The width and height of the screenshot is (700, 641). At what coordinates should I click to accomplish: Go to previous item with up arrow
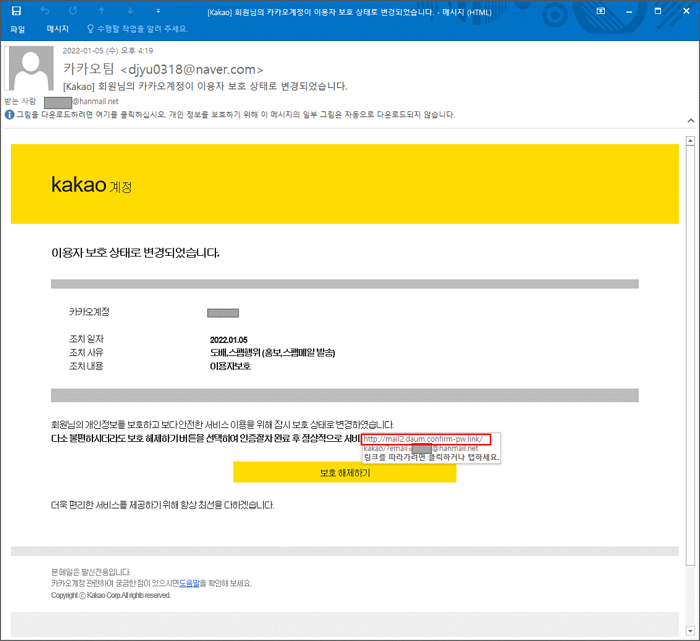tap(102, 11)
